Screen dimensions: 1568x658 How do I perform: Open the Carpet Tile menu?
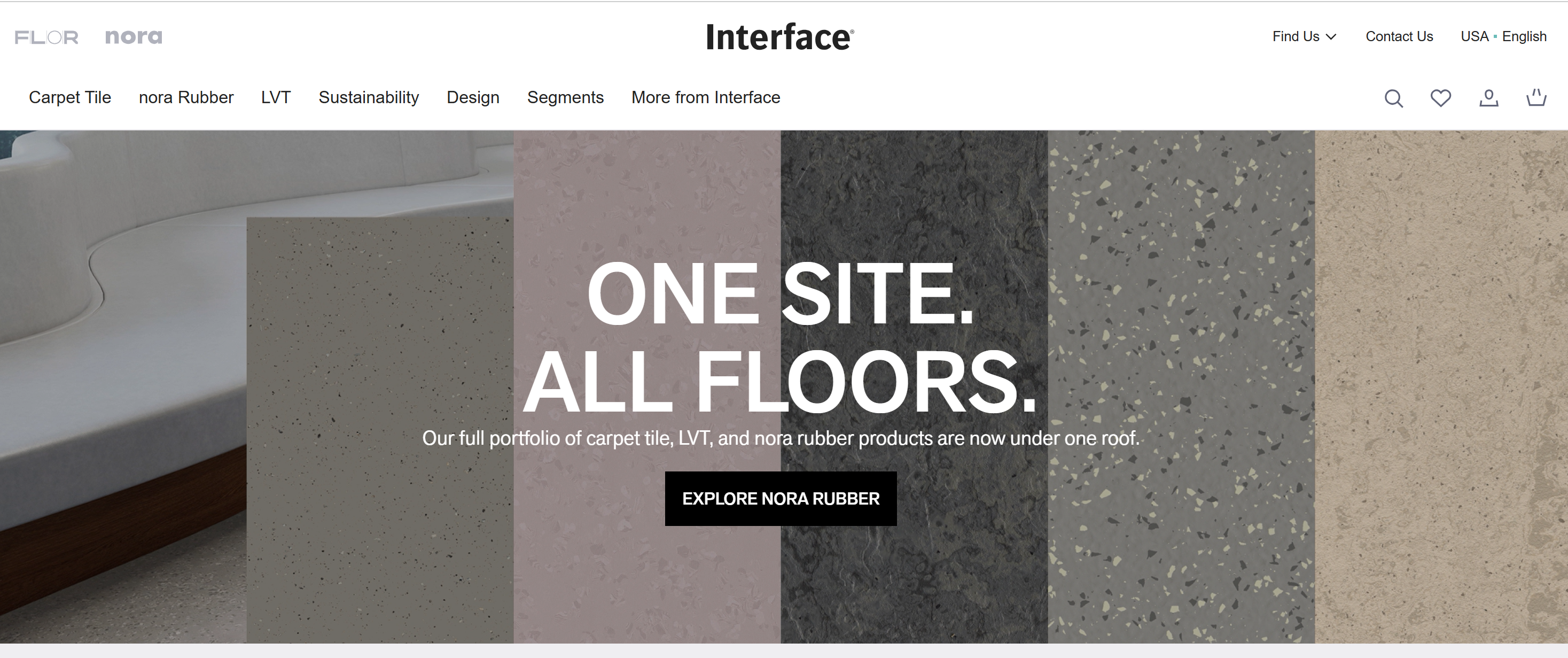point(70,97)
